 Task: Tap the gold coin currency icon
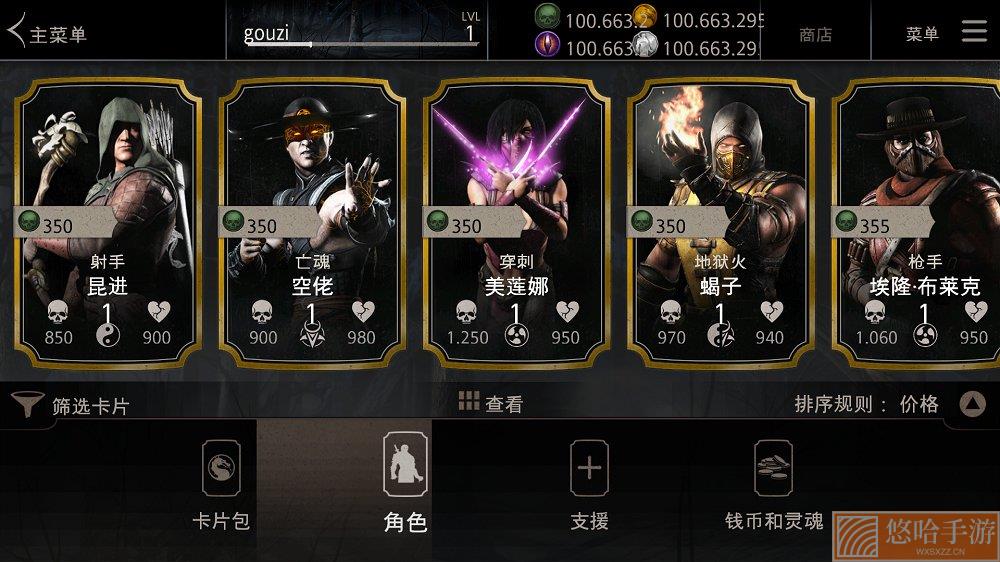click(x=645, y=16)
